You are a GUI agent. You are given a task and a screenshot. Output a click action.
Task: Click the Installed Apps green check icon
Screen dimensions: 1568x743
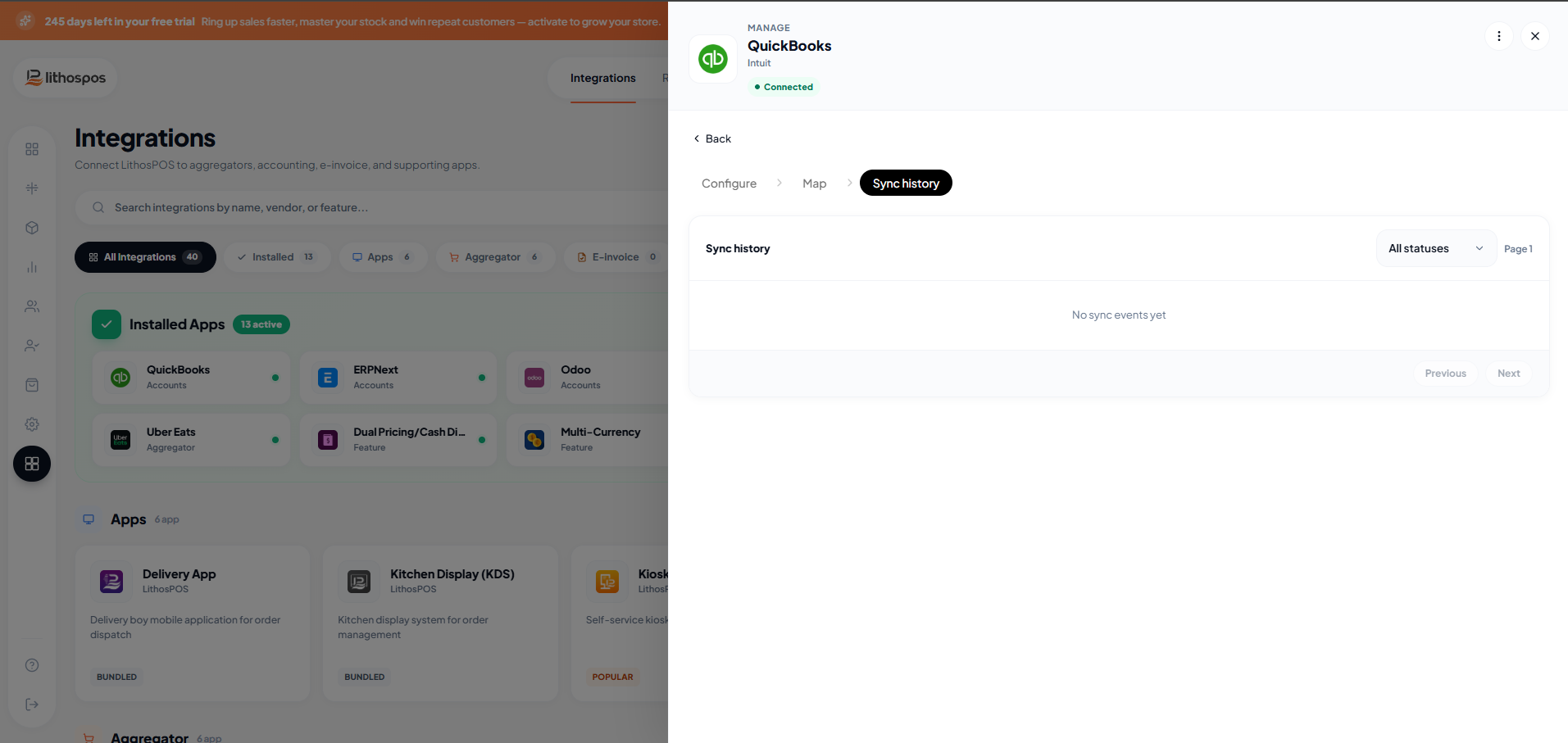tap(107, 324)
